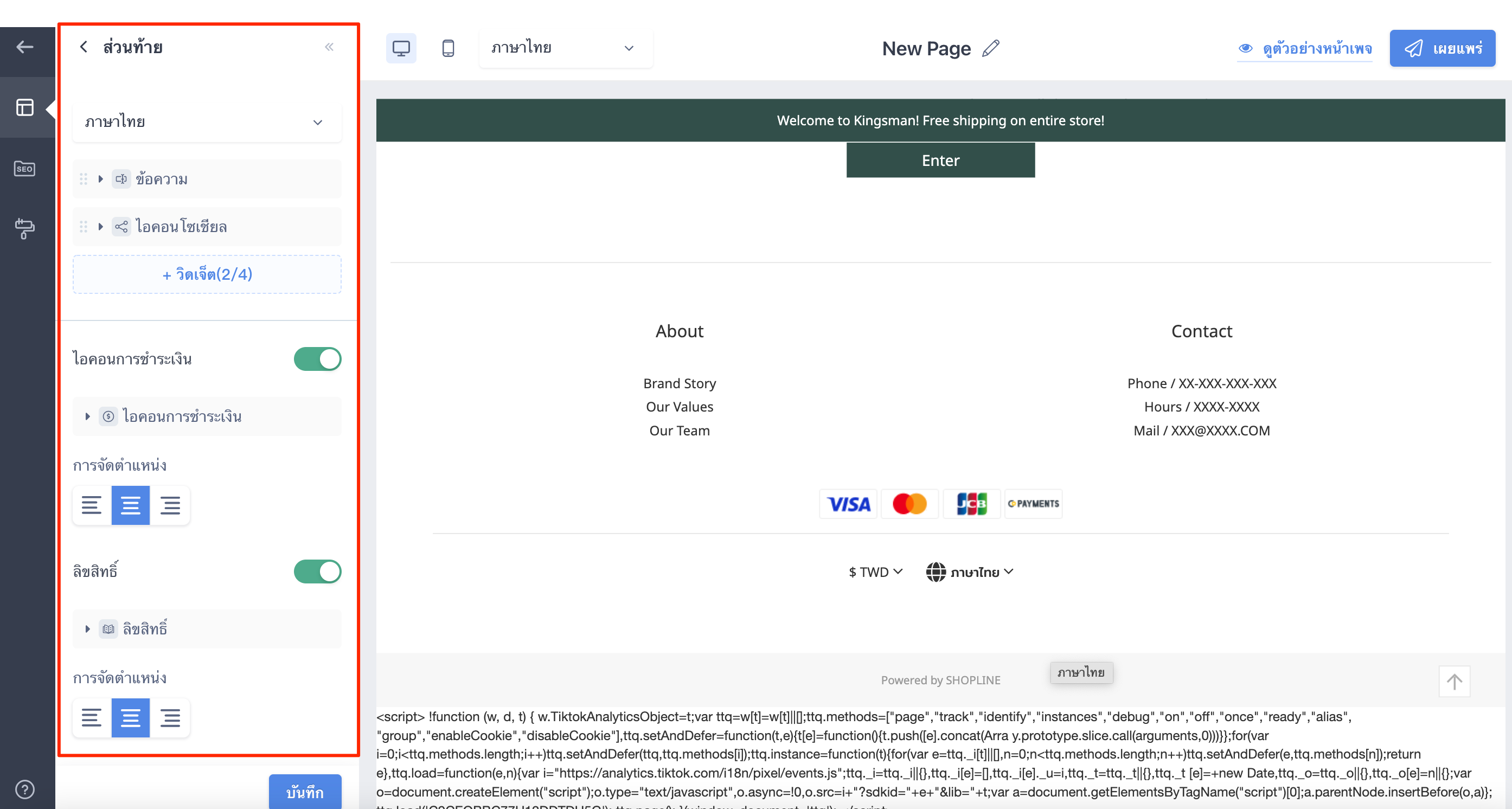Click the Mastercard payment icon in footer
Screen dimensions: 1512x809
[910, 504]
